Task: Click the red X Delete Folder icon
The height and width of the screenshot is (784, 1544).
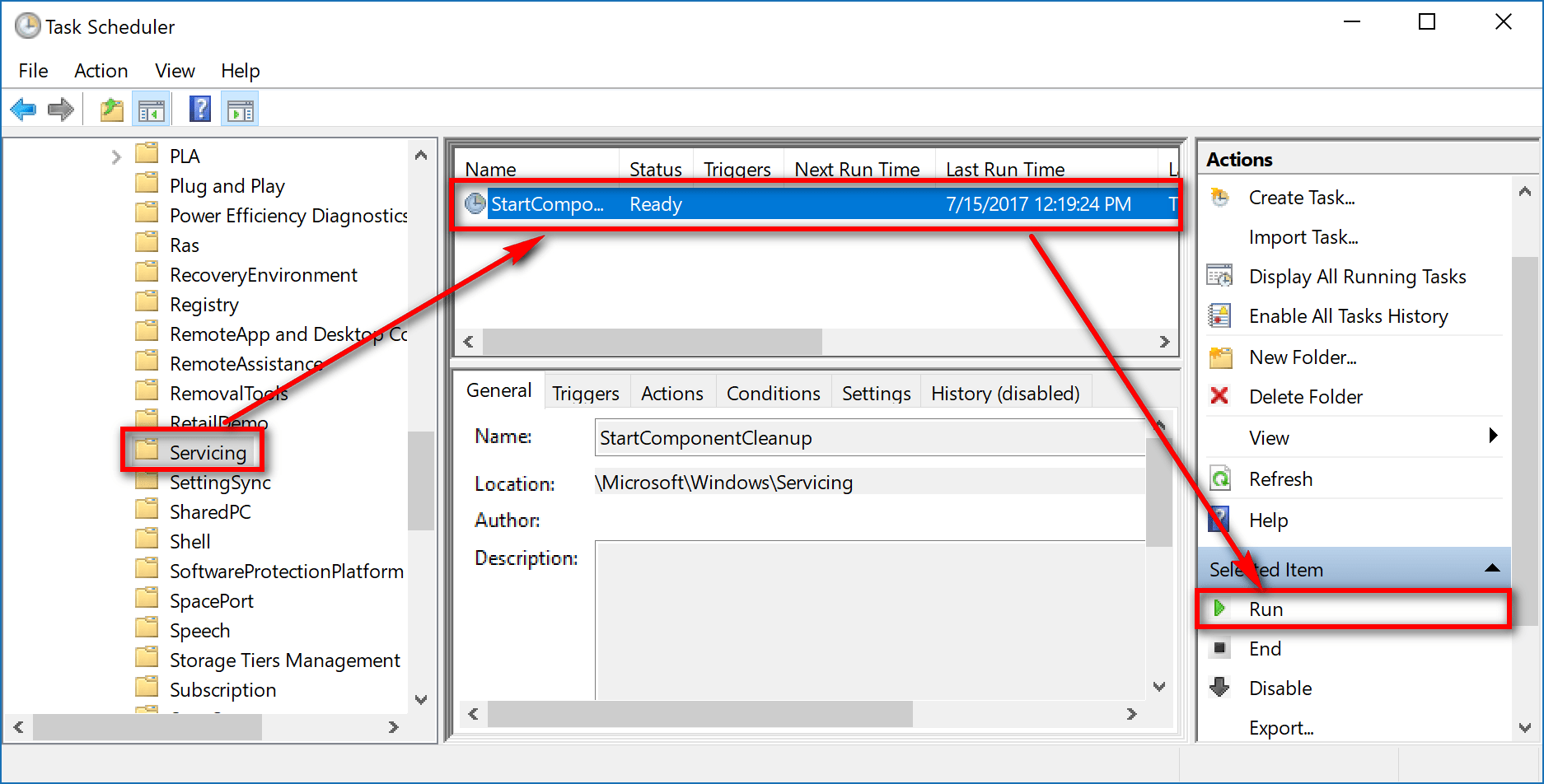Action: [x=1219, y=396]
